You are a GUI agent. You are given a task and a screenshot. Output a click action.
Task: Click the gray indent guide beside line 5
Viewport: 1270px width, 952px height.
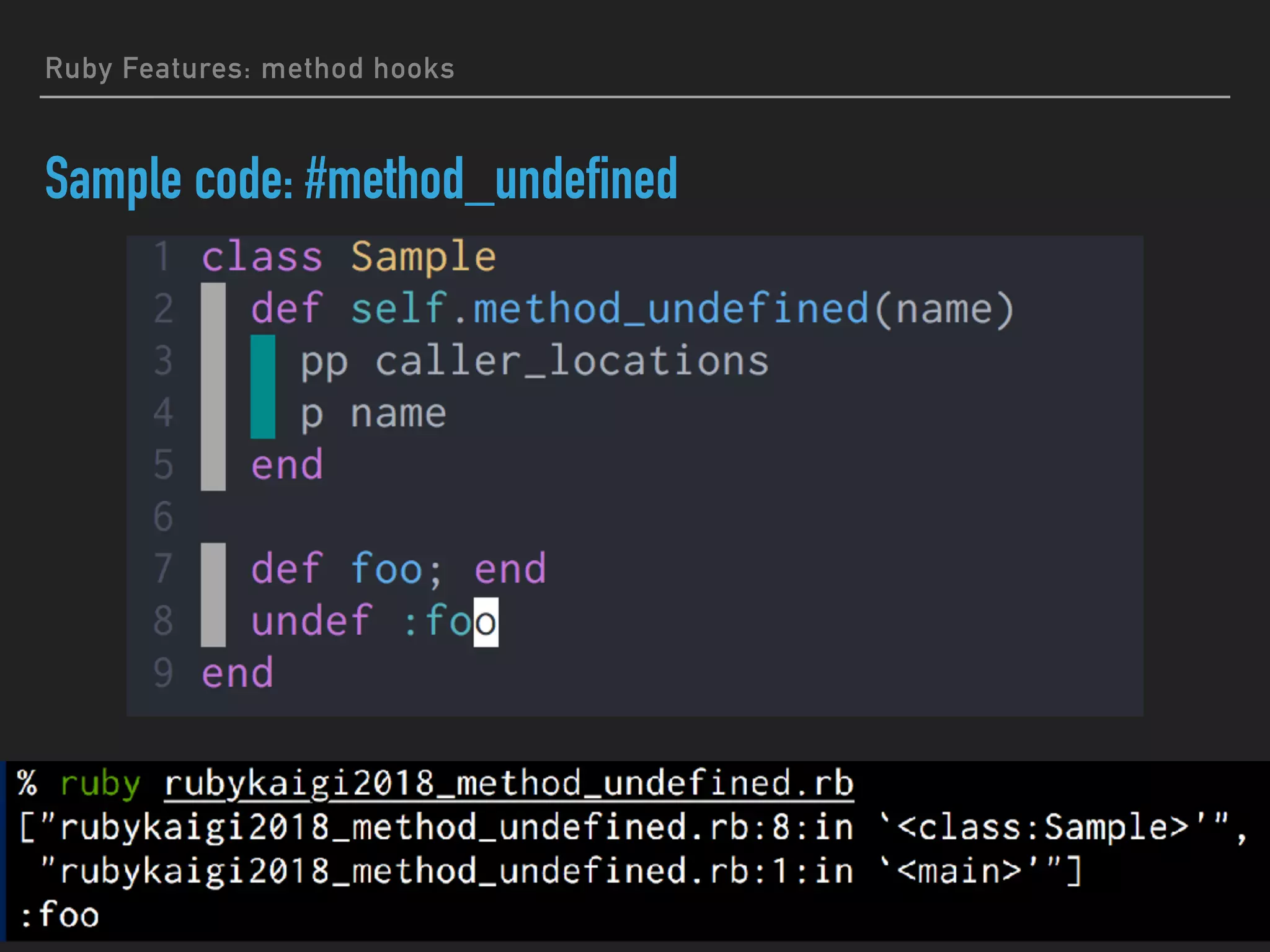[x=213, y=465]
